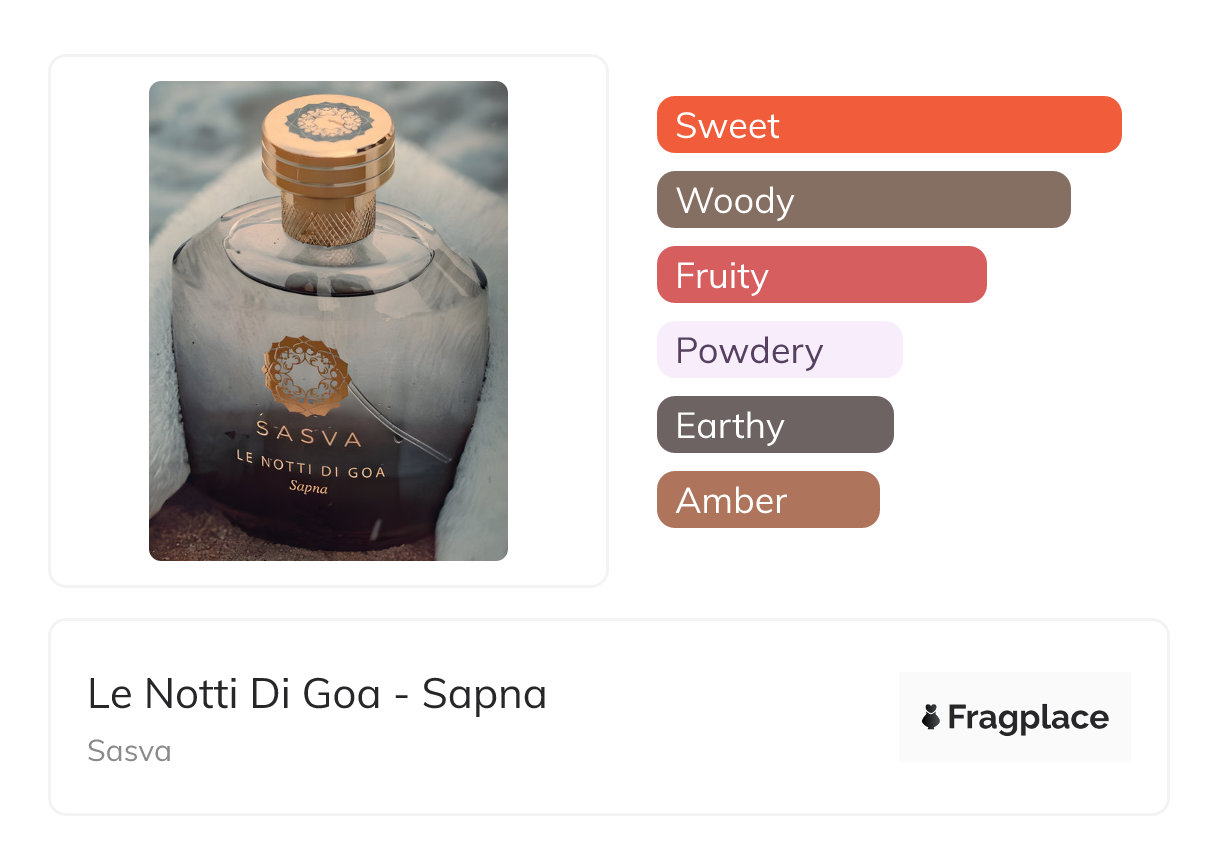Screen dimensions: 1218x864
Task: Click the mandala emblem on the cap top
Action: click(329, 122)
